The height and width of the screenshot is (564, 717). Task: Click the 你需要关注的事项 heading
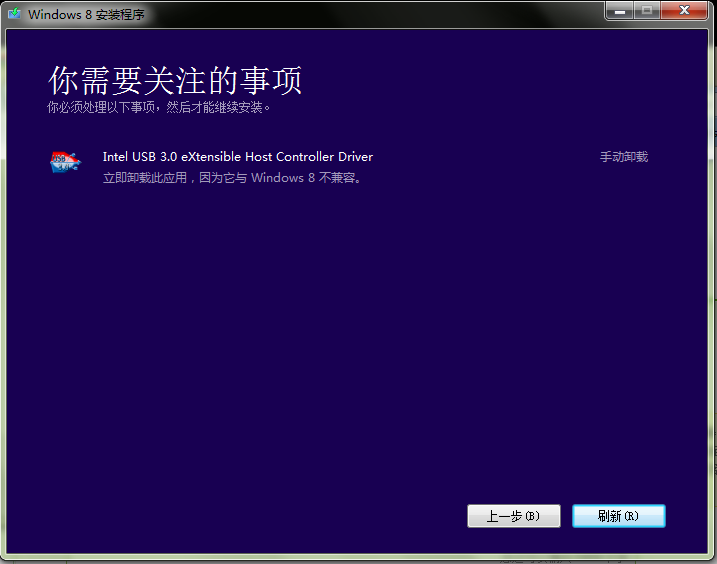pyautogui.click(x=175, y=81)
